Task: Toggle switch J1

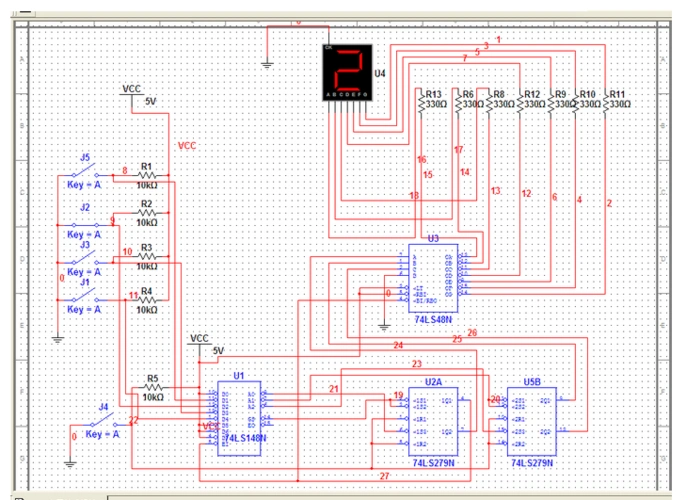Action: (x=86, y=296)
